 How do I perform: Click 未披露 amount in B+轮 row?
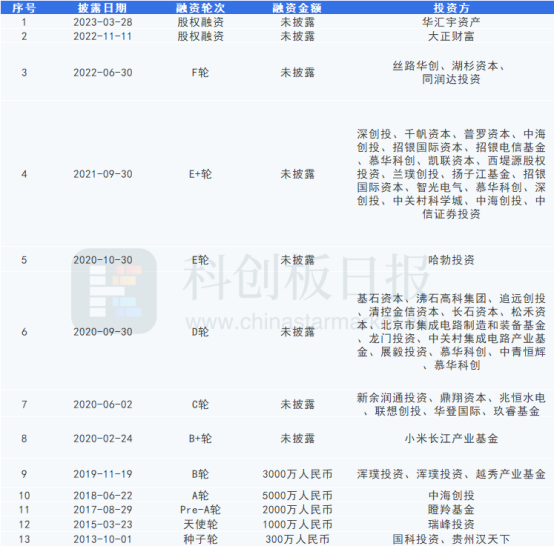pyautogui.click(x=297, y=439)
